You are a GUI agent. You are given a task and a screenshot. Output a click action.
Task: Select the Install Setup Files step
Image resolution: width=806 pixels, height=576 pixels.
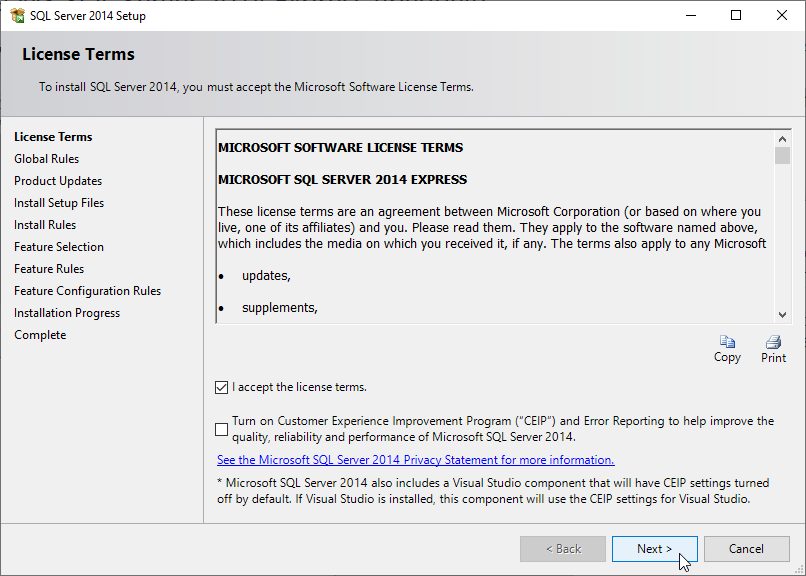point(59,203)
